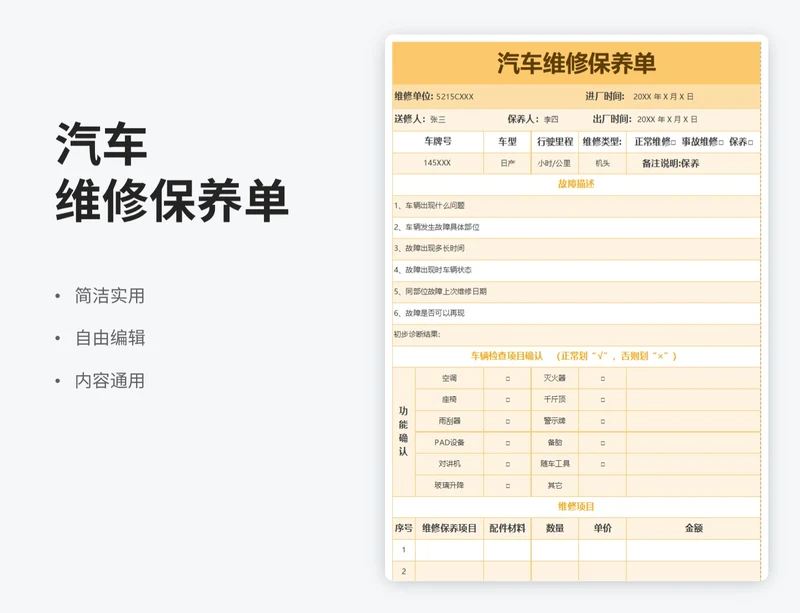Tick the 保养 checkbox beside 事故维修

click(x=750, y=142)
